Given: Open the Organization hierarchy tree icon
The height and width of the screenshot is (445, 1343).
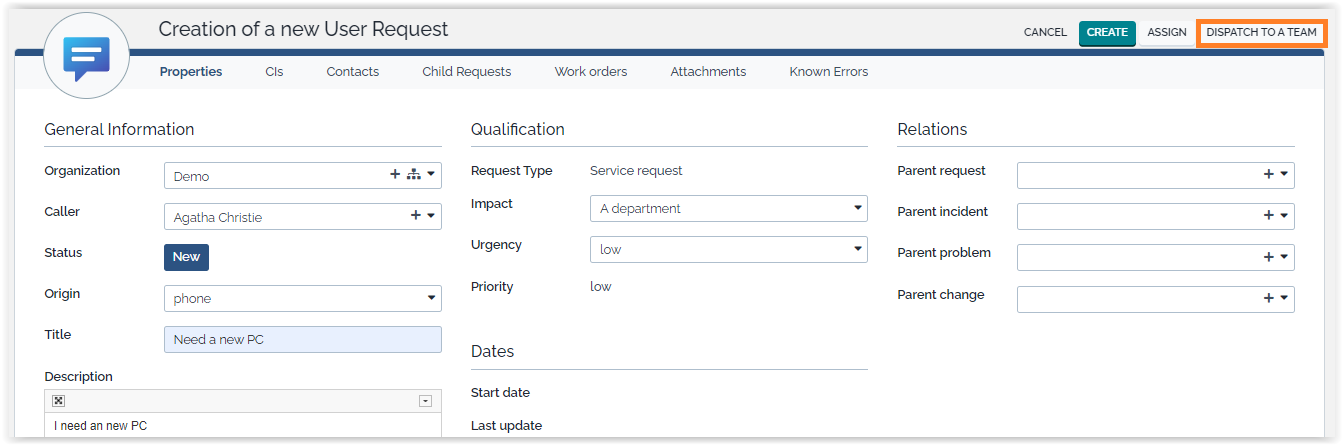Looking at the screenshot, I should click(413, 175).
